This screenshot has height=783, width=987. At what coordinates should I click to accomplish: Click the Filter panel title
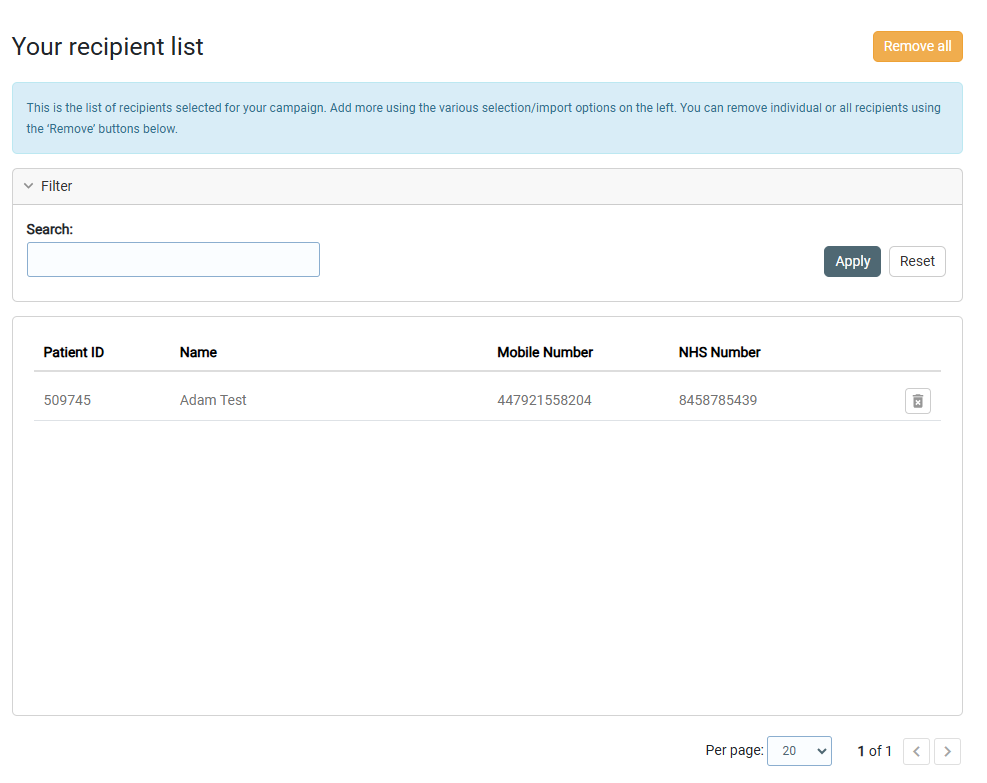point(57,186)
